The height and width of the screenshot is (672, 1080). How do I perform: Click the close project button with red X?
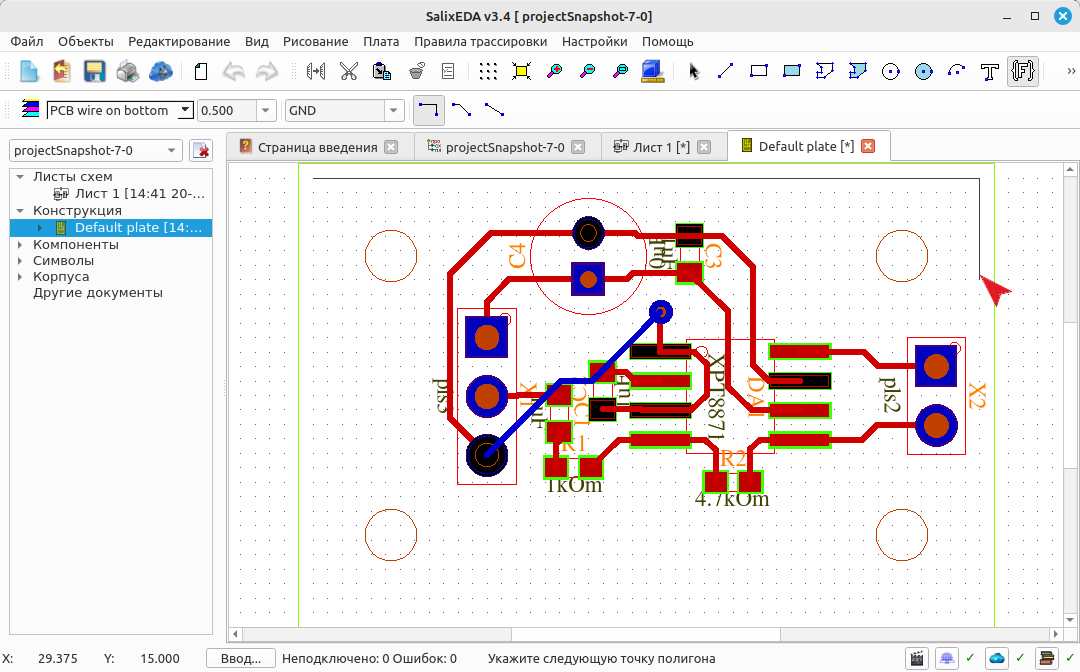coord(200,150)
